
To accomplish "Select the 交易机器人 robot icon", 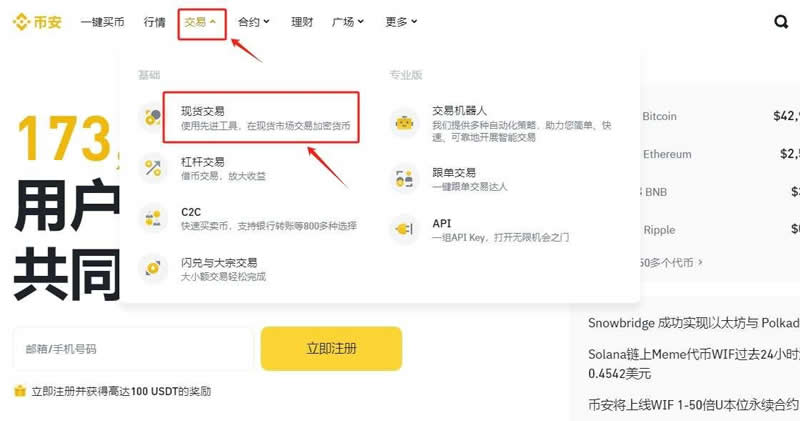I will (x=404, y=123).
